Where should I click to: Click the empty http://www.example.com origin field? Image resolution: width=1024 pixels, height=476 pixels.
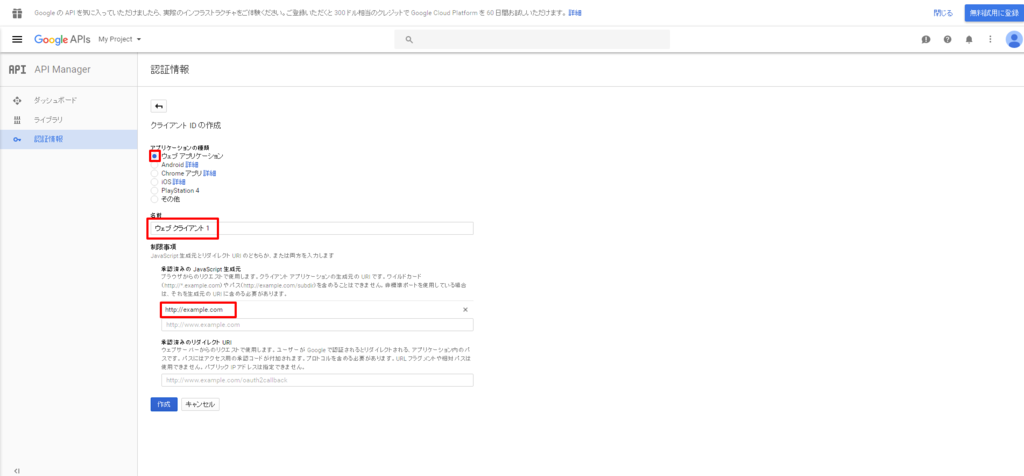coord(317,325)
